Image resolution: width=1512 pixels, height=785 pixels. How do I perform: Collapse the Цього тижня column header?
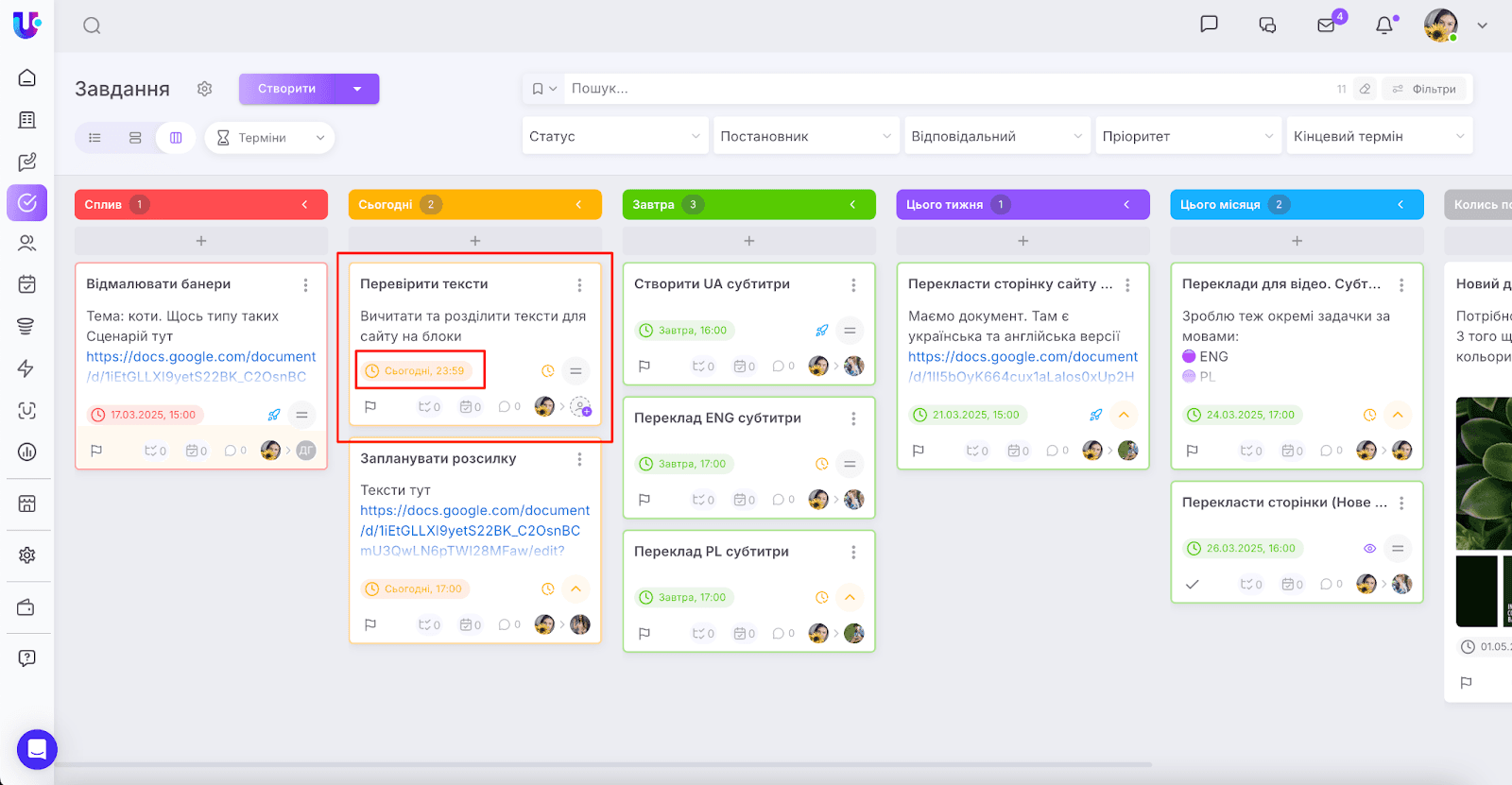pyautogui.click(x=1126, y=205)
